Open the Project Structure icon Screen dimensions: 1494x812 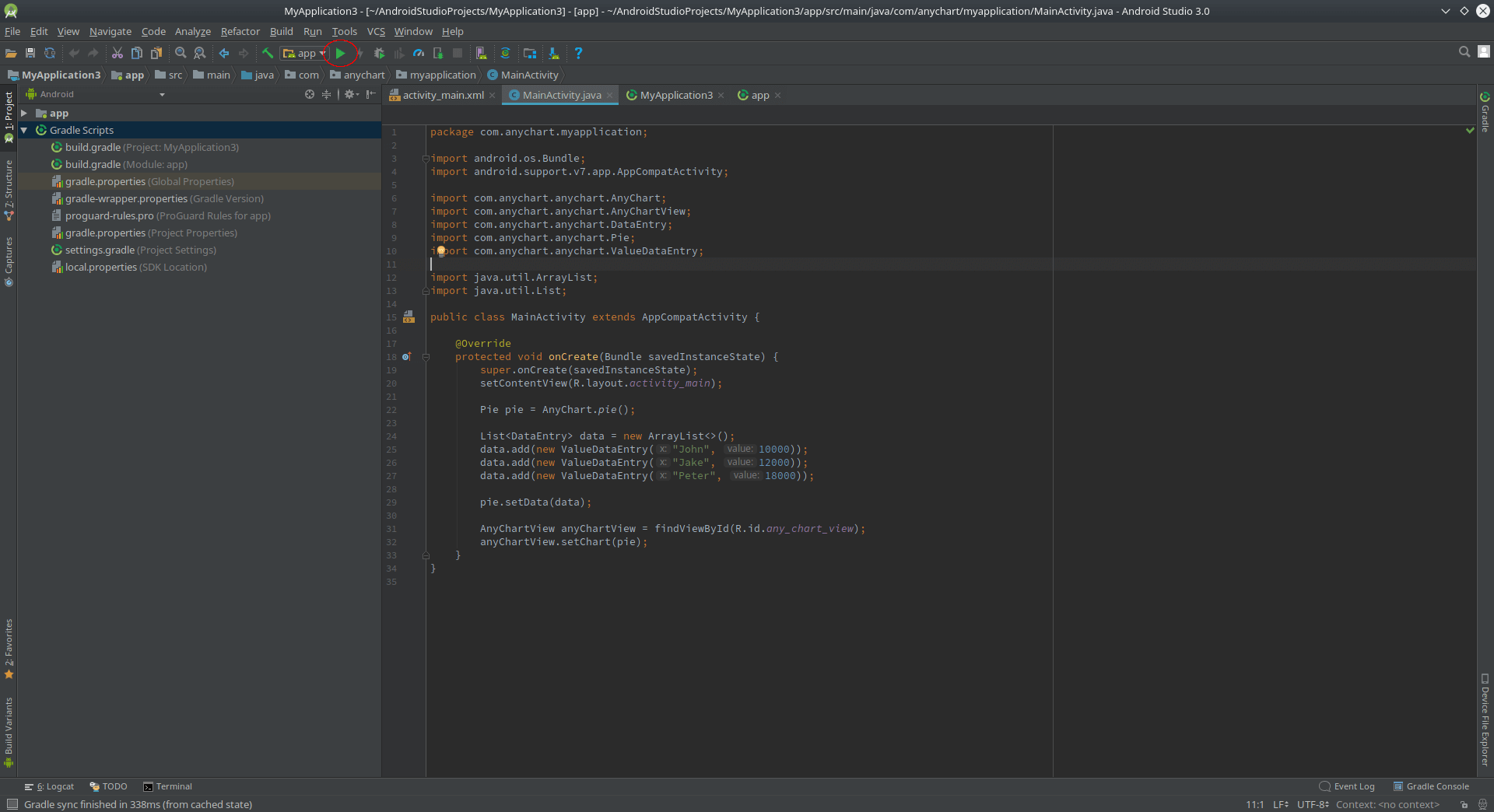click(530, 53)
